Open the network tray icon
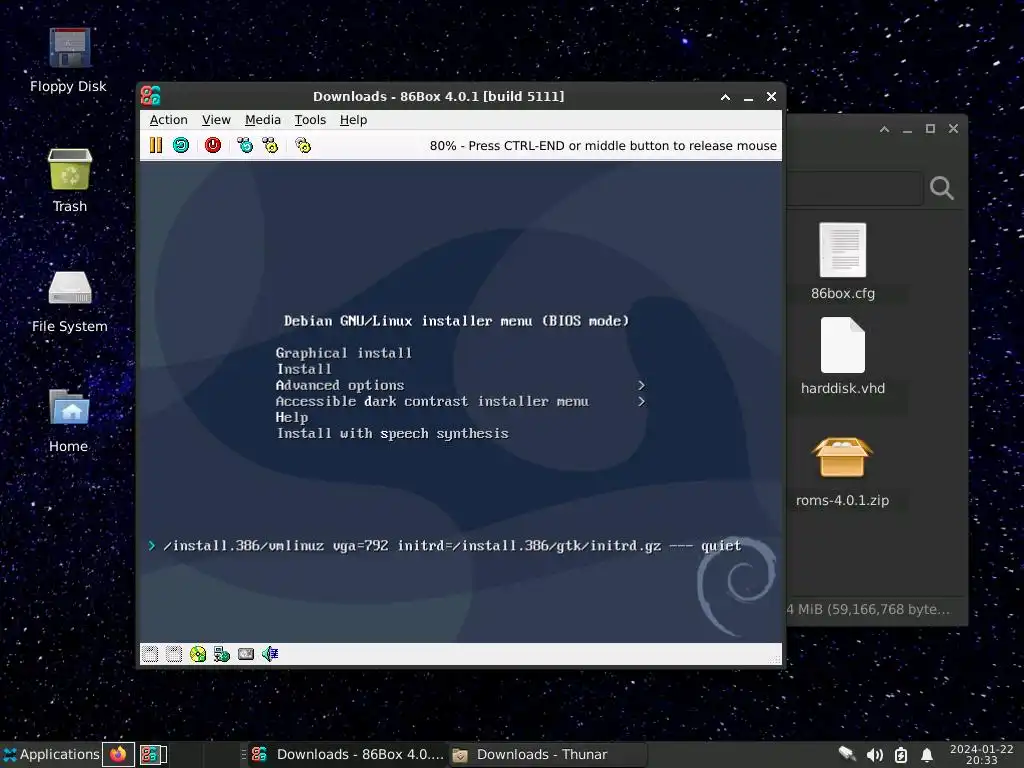This screenshot has width=1024, height=768. pos(847,755)
